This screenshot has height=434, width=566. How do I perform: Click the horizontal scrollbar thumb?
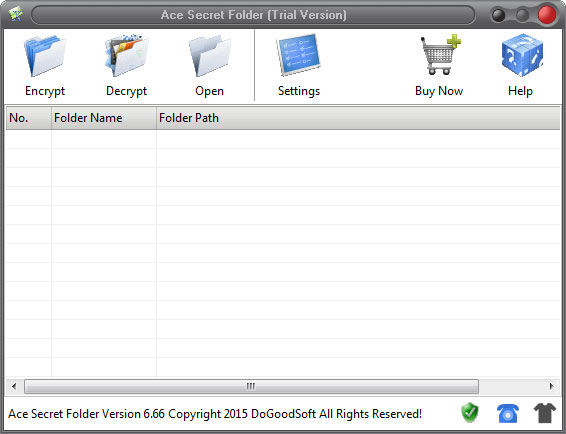click(x=251, y=386)
